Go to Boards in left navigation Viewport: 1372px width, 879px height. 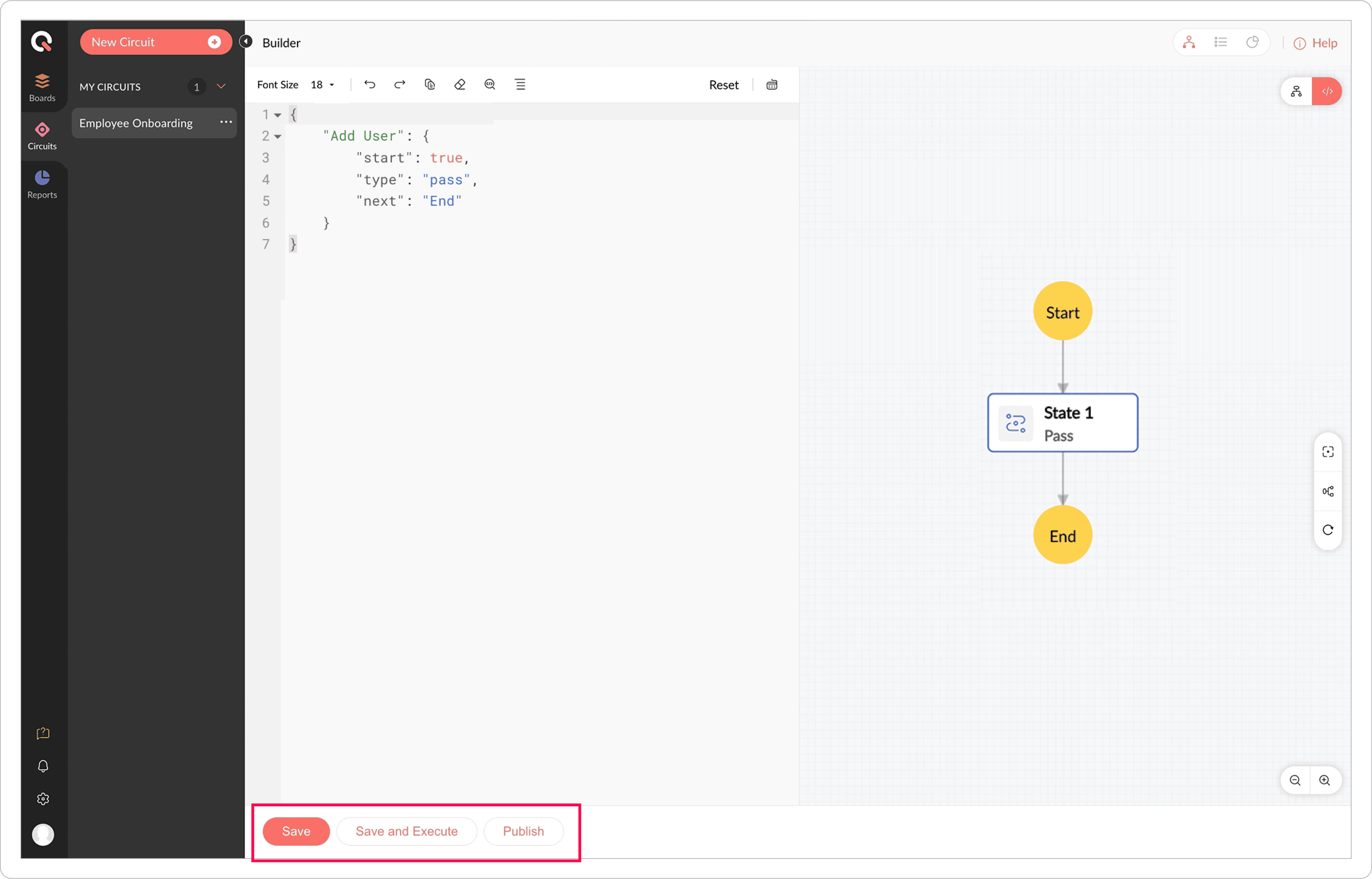click(x=42, y=87)
